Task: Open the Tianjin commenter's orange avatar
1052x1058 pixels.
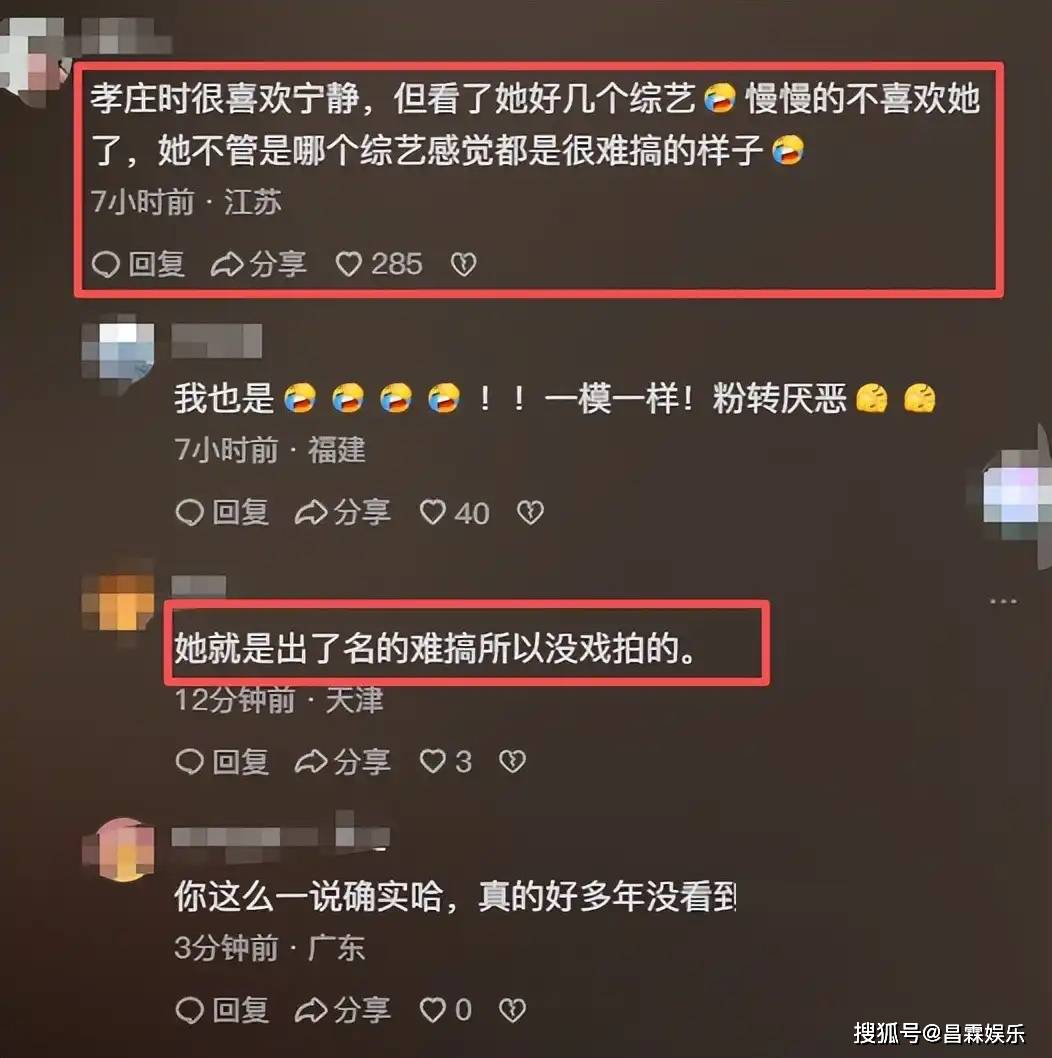Action: coord(118,601)
